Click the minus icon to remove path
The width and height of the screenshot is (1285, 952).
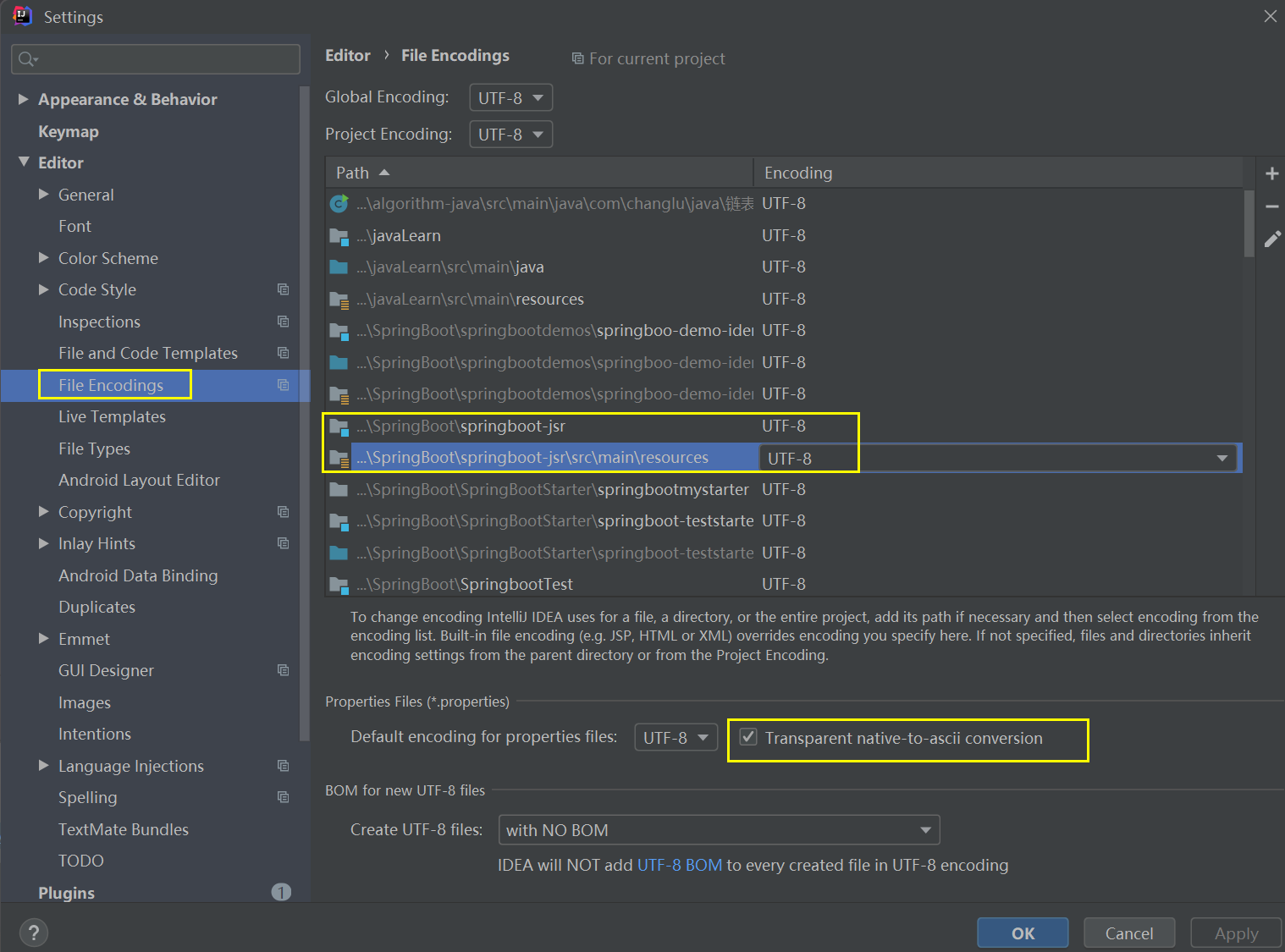pos(1271,206)
